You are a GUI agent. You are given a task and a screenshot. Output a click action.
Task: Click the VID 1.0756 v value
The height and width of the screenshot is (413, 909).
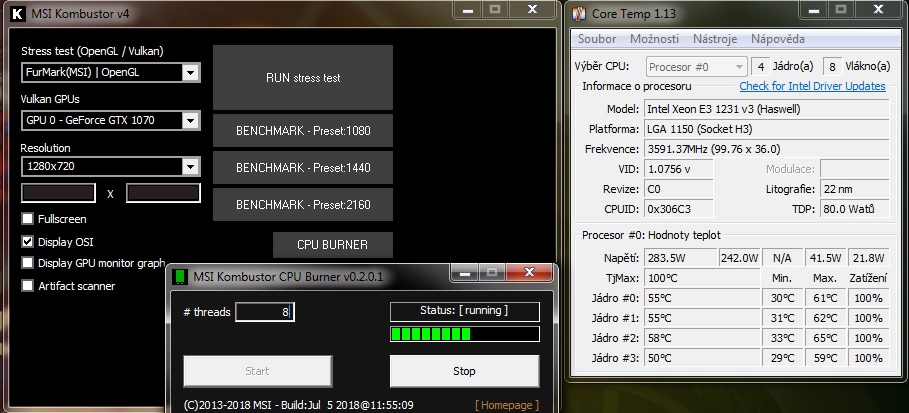click(678, 169)
